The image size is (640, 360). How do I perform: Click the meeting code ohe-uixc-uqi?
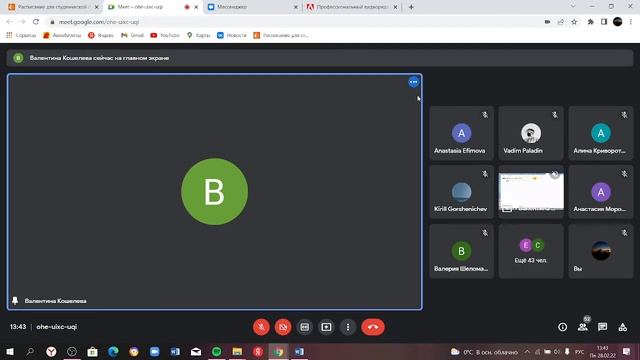56,327
